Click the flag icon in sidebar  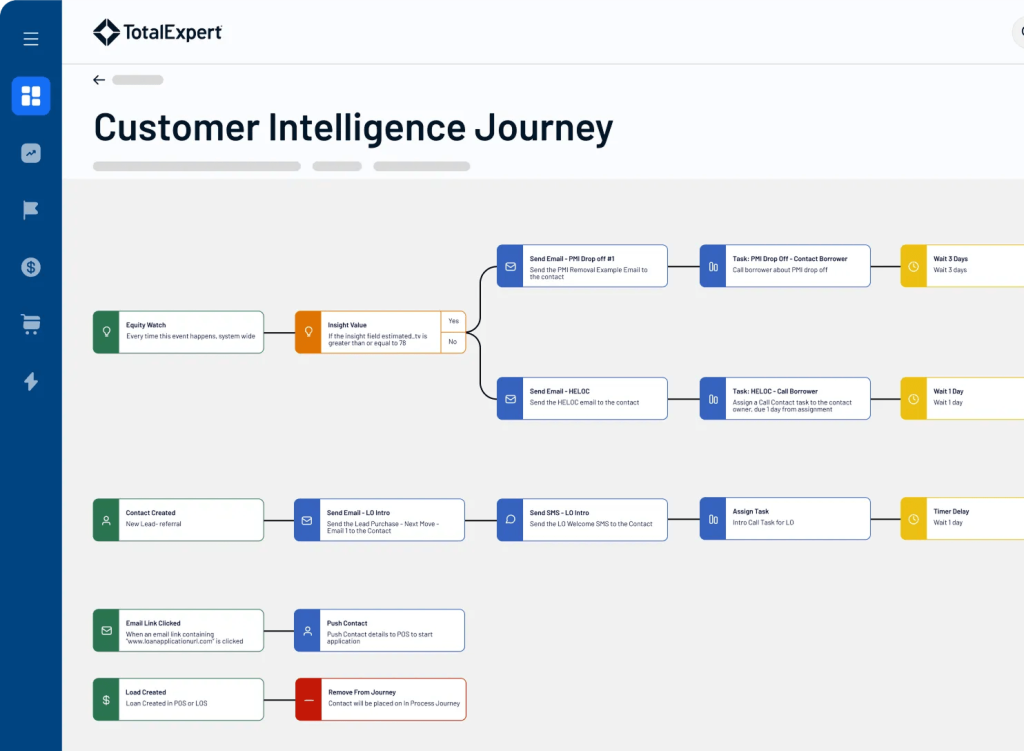click(x=31, y=210)
